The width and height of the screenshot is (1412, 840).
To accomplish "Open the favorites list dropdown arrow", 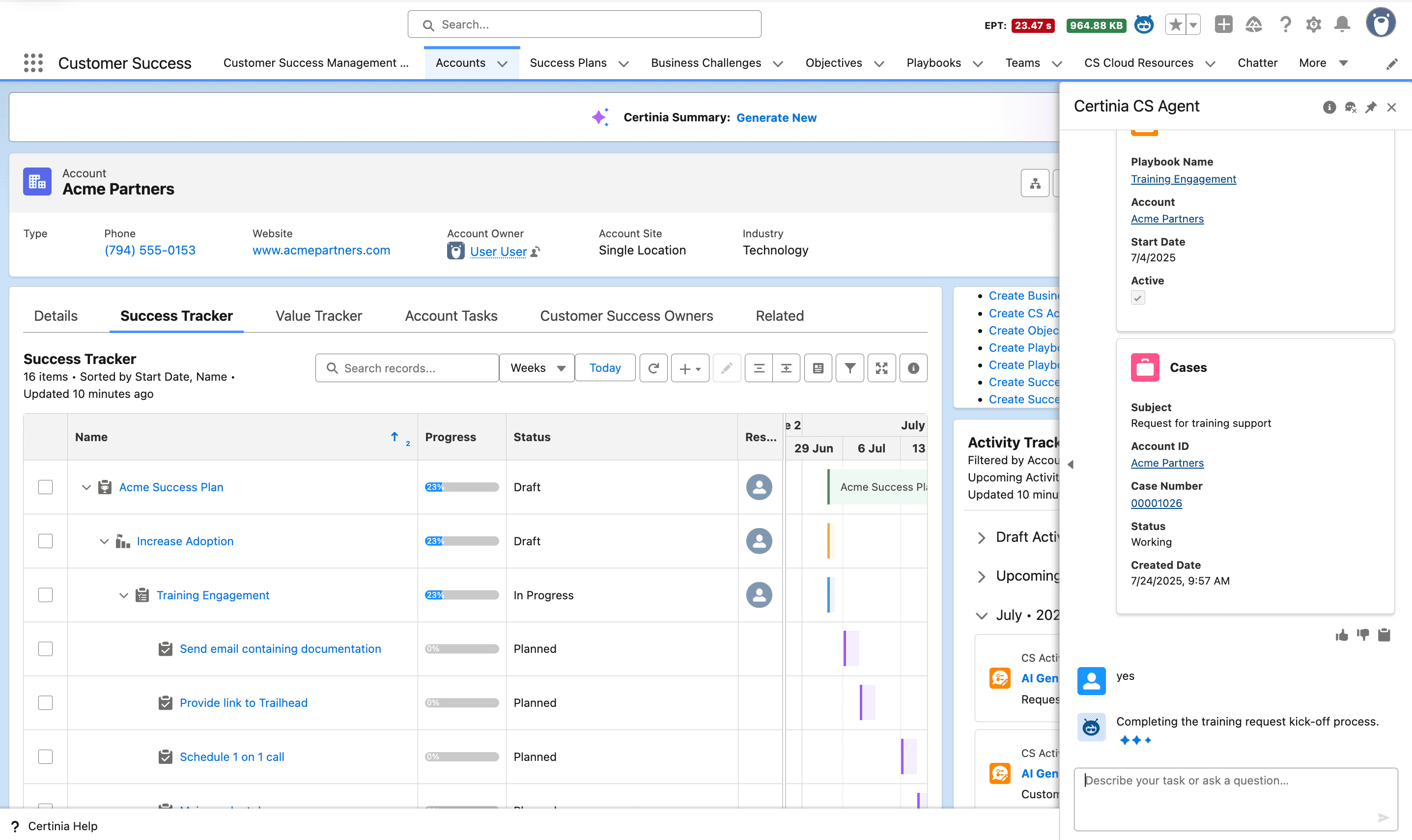I will pyautogui.click(x=1193, y=25).
